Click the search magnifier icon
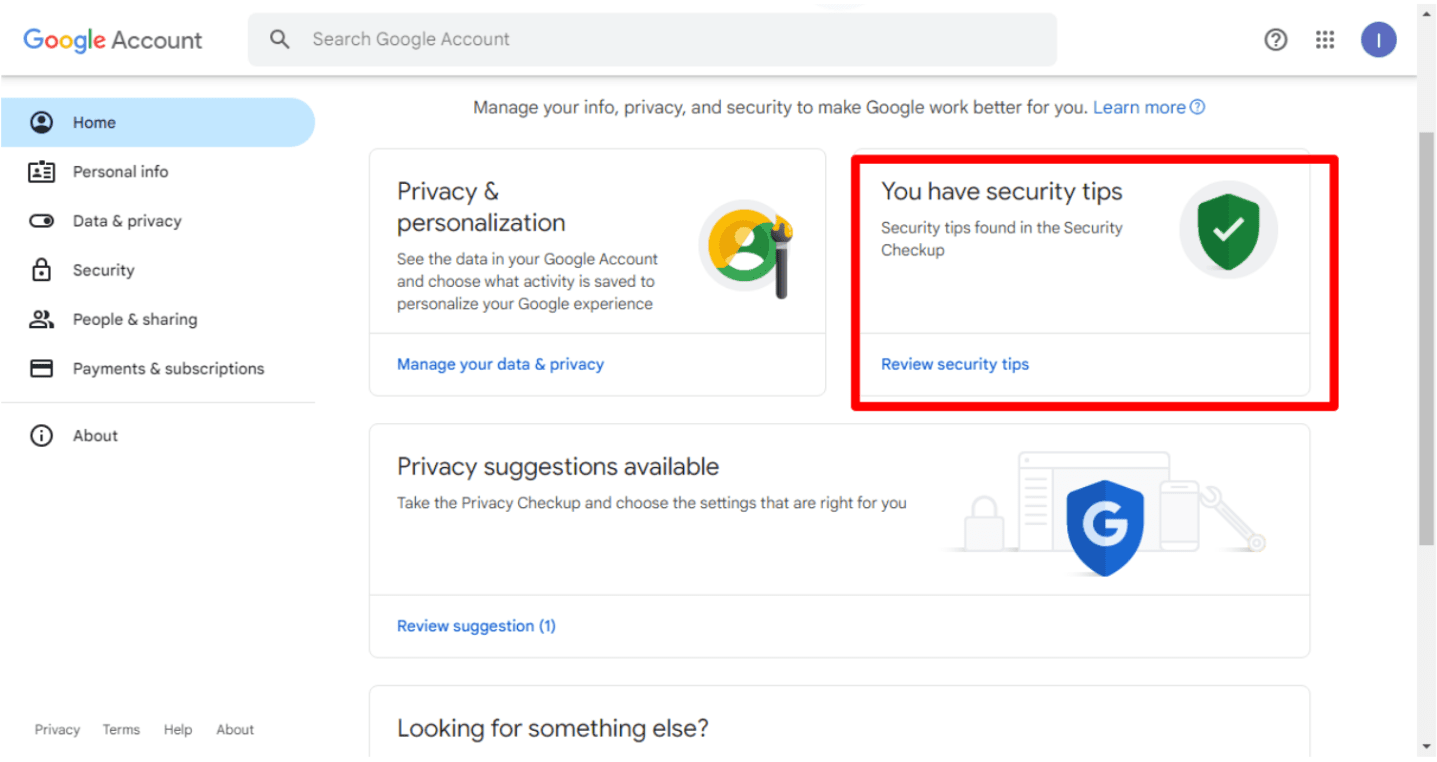The image size is (1437, 762). point(280,39)
